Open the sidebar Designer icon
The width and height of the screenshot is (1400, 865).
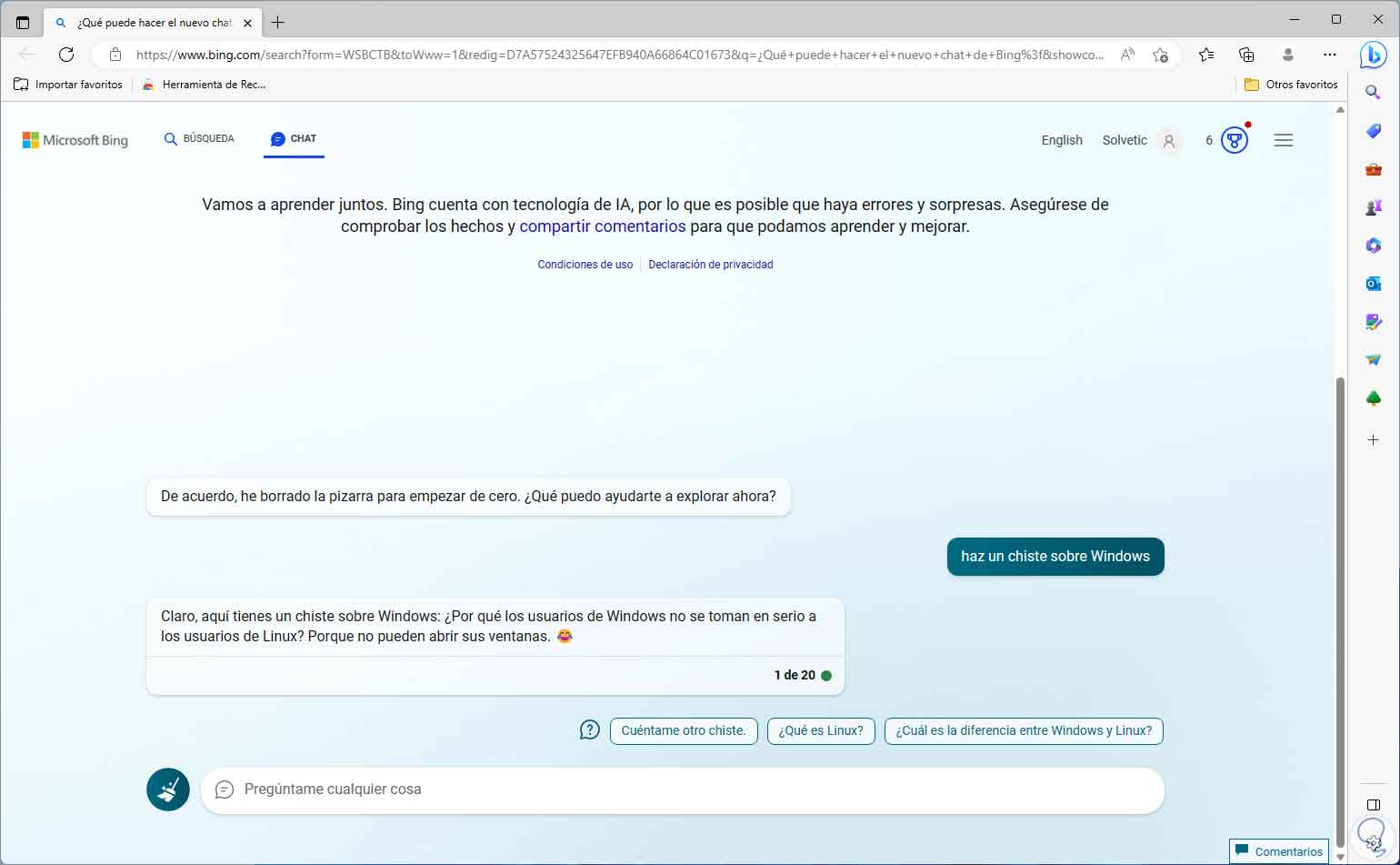click(1374, 322)
